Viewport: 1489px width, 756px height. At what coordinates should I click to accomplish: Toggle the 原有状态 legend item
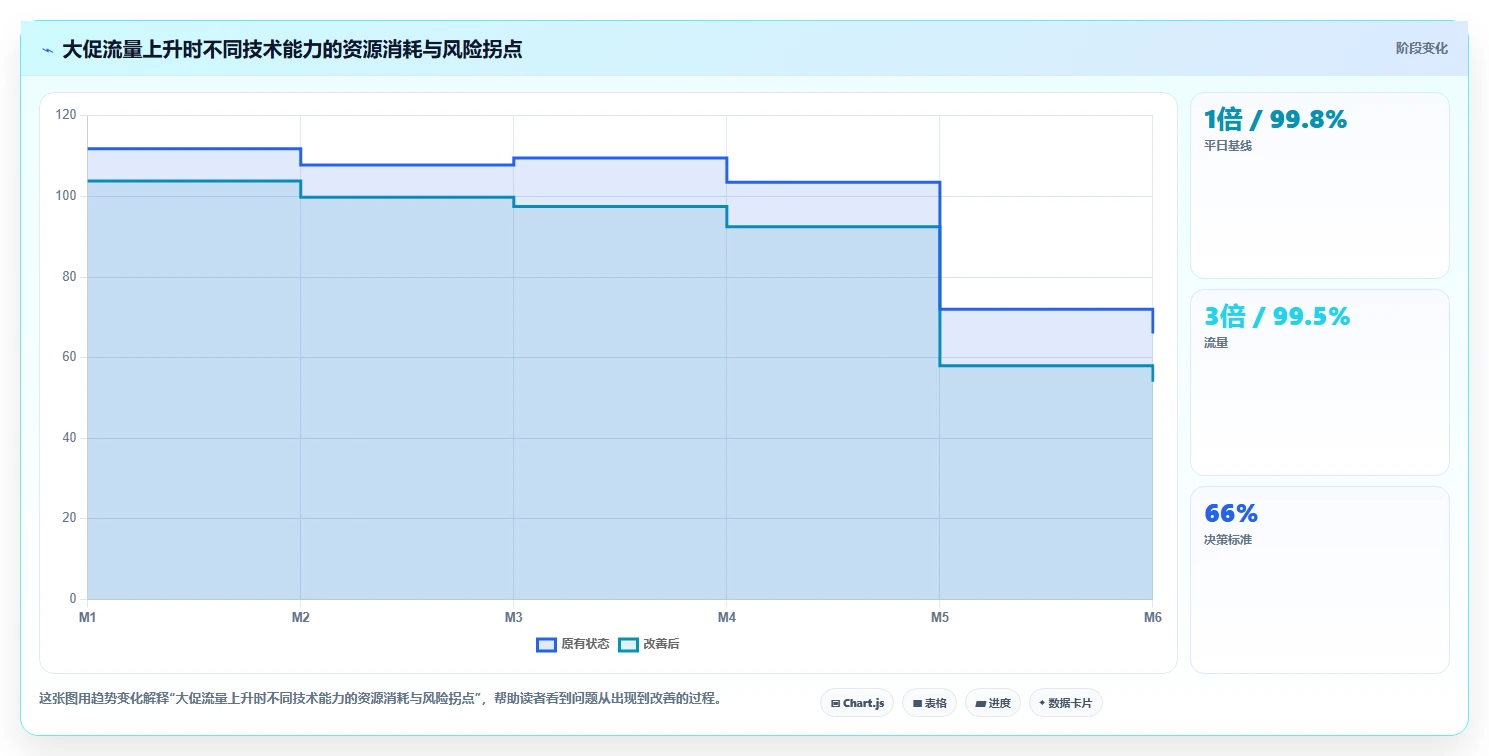pyautogui.click(x=573, y=644)
